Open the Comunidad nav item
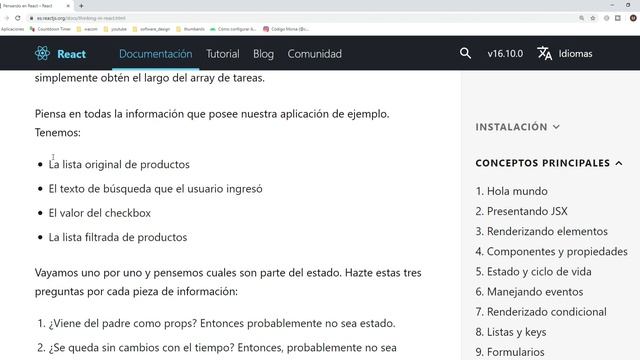The image size is (640, 360). click(x=315, y=53)
